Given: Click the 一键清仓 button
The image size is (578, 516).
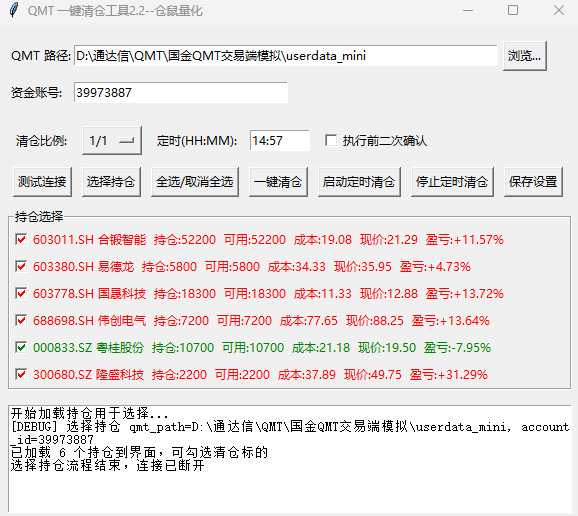Looking at the screenshot, I should [278, 182].
